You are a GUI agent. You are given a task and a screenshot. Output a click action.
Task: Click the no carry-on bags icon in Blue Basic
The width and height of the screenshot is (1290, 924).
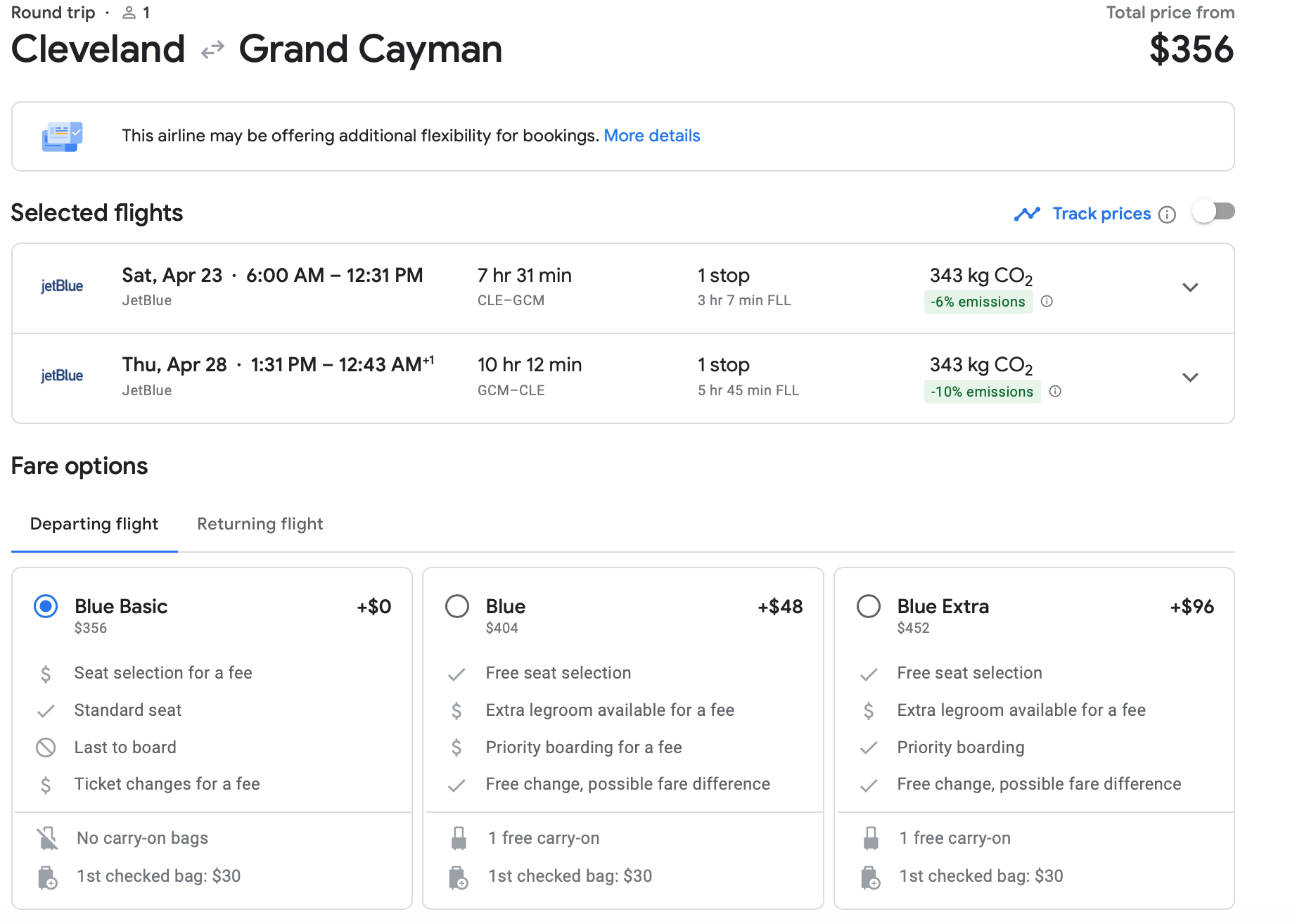tap(48, 838)
